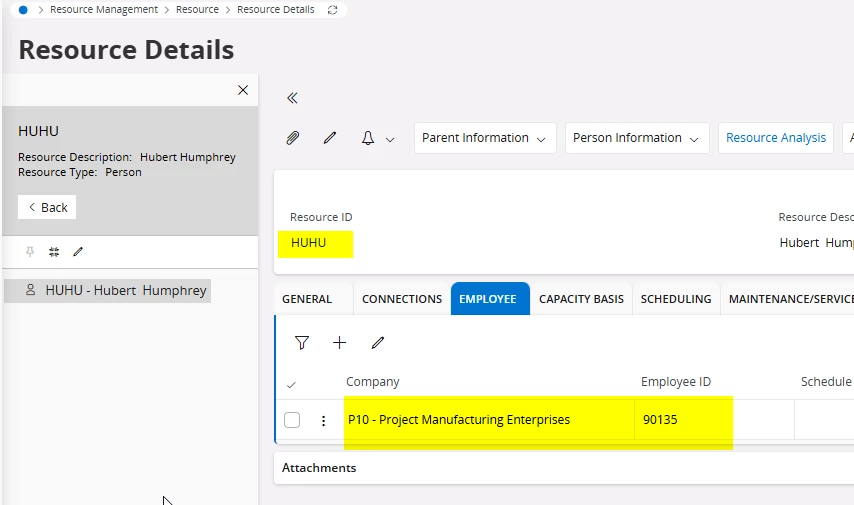Switch to the Capacity Basis tab
This screenshot has height=505, width=854.
click(x=581, y=299)
